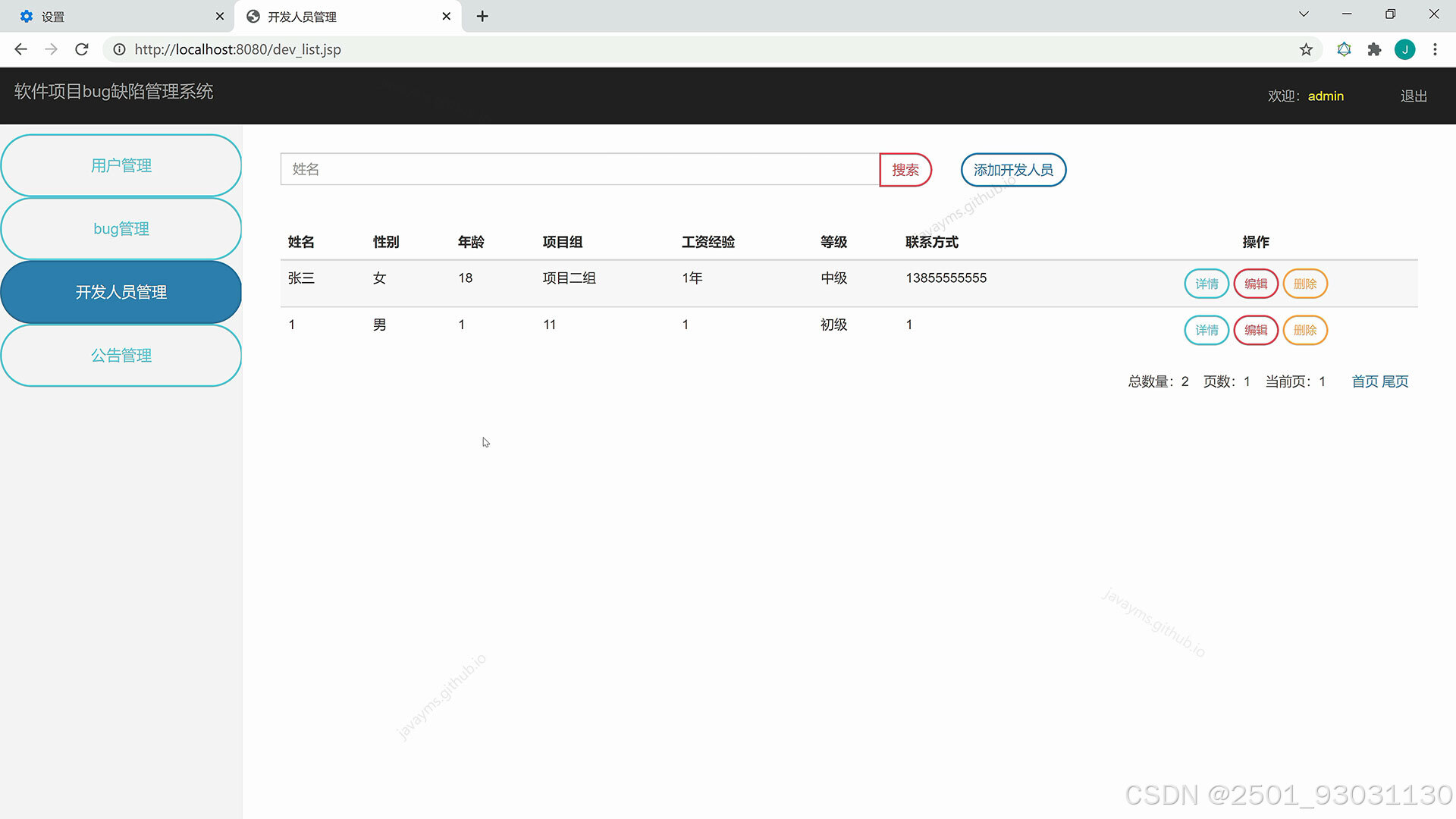Click the 软件项目bug缺陷管理系统 title
1456x819 pixels.
coord(114,92)
